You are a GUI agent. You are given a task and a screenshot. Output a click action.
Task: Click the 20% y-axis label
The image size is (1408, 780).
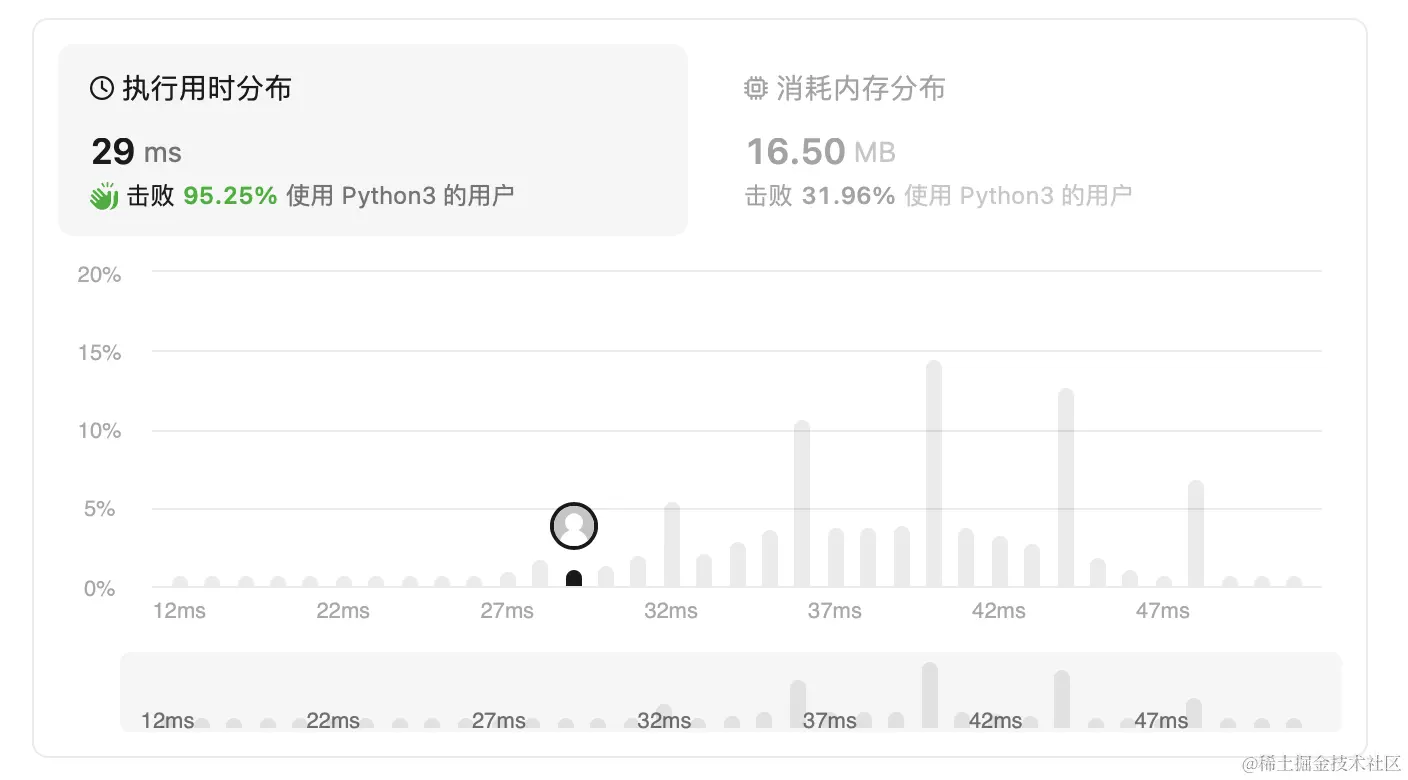pos(97,274)
